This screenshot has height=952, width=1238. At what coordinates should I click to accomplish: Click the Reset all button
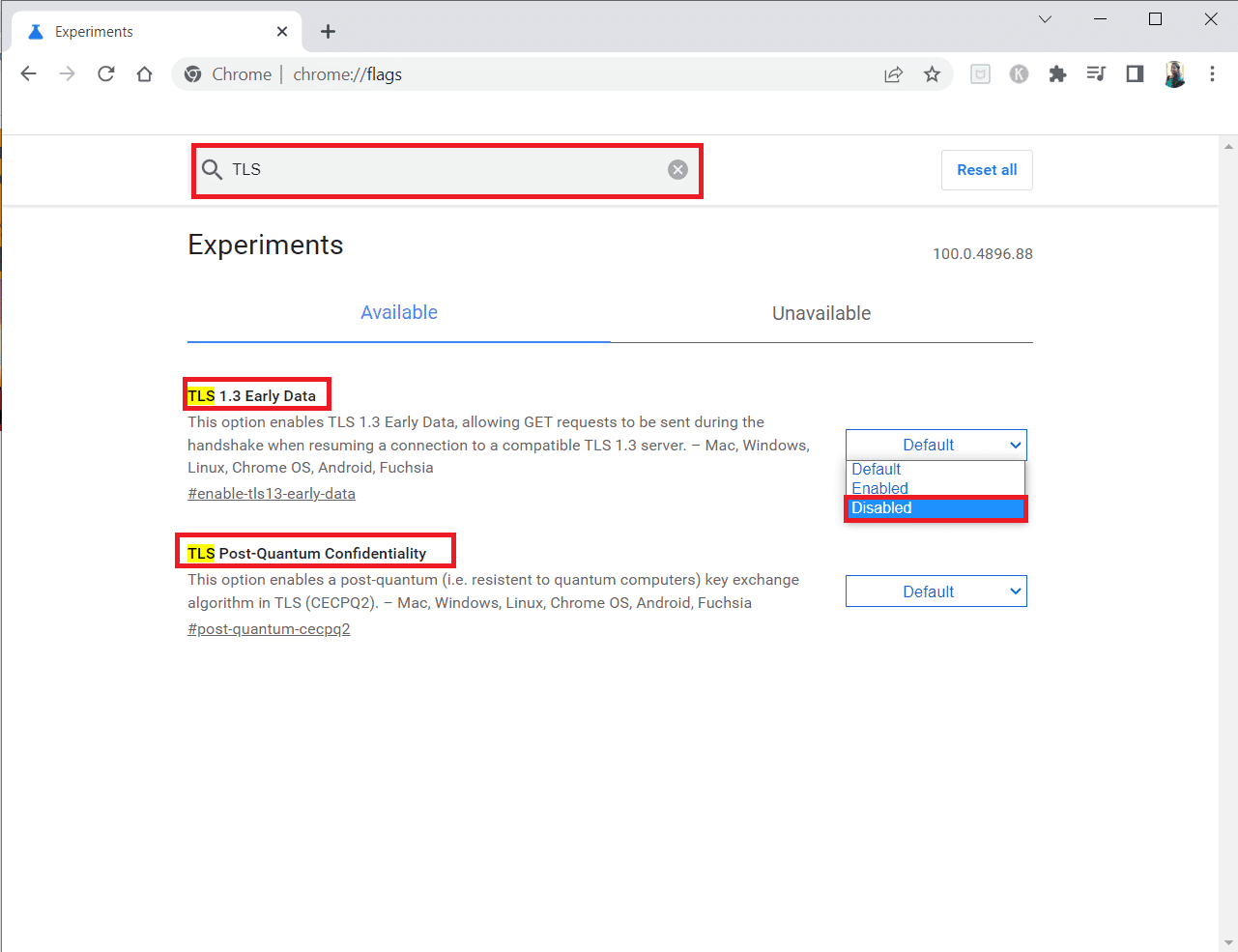[x=986, y=169]
